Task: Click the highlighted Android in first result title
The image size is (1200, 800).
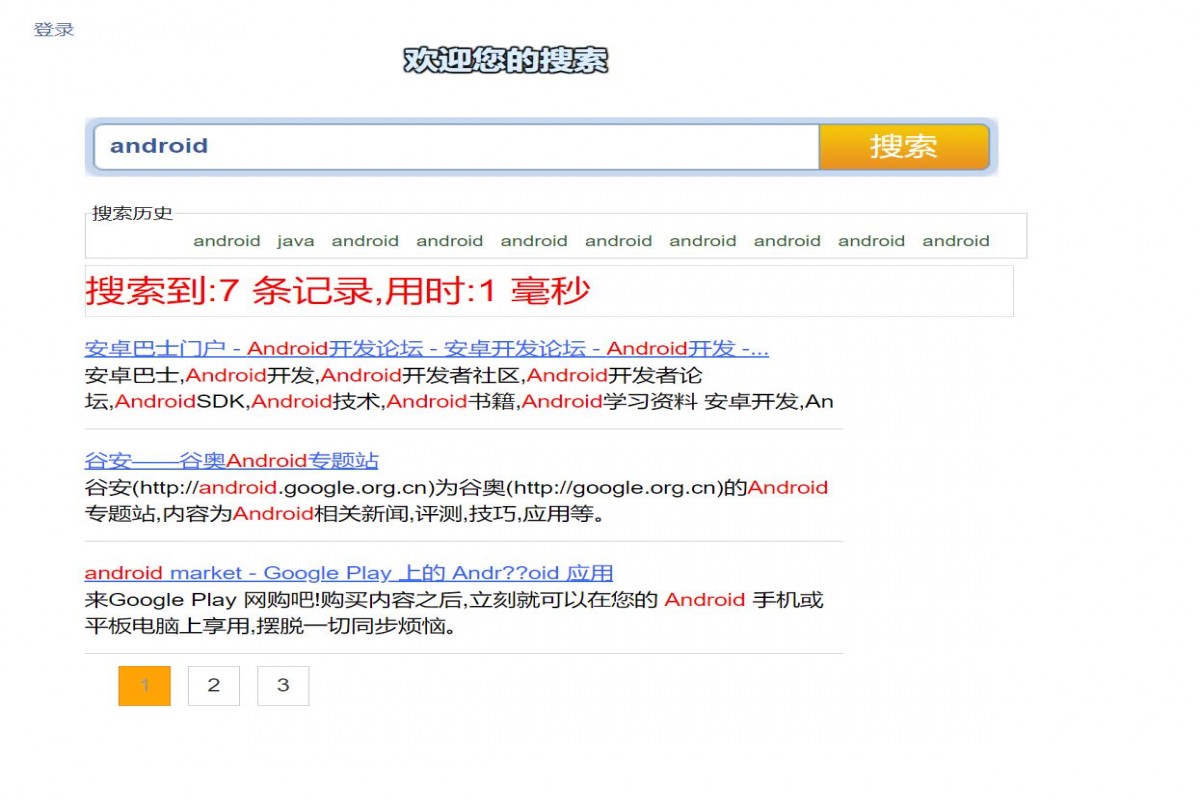Action: pyautogui.click(x=289, y=348)
